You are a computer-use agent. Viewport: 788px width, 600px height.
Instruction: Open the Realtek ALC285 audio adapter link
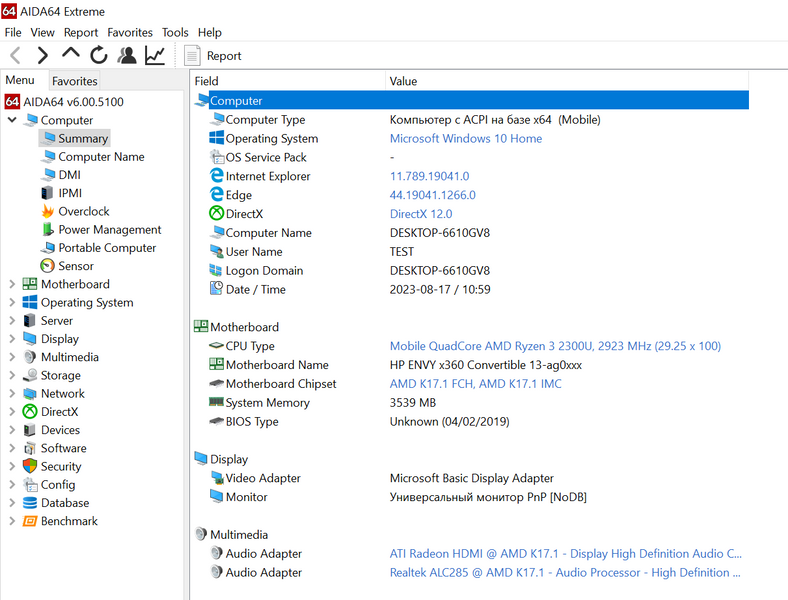565,572
